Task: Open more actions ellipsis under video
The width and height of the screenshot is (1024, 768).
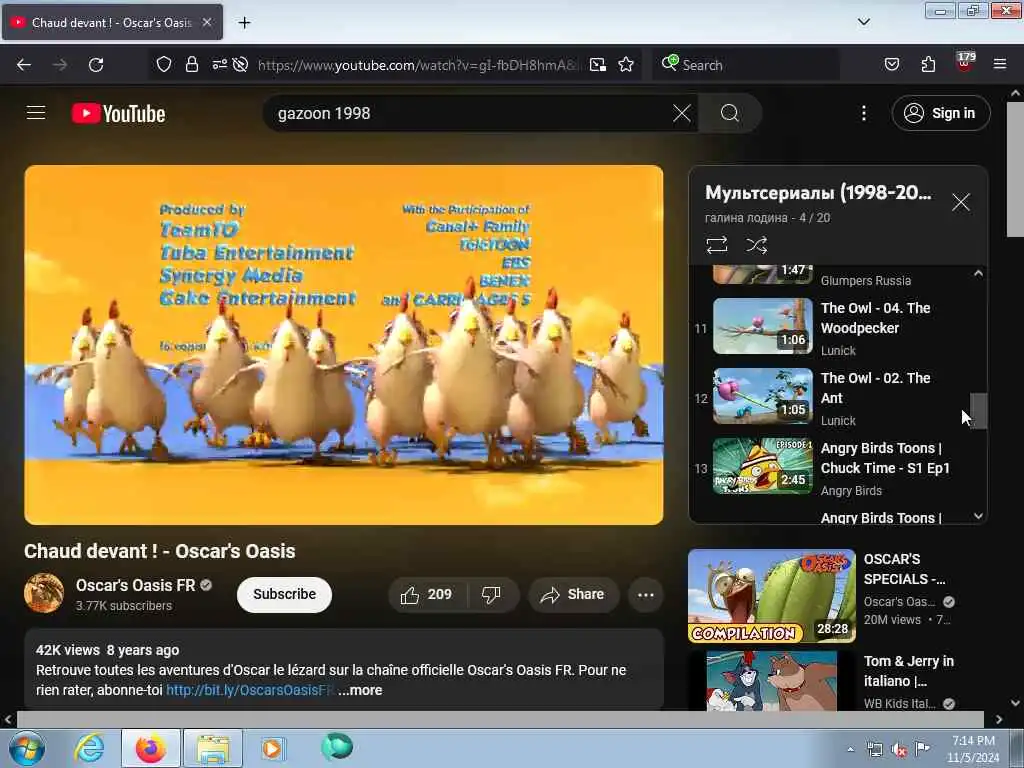Action: click(x=646, y=594)
